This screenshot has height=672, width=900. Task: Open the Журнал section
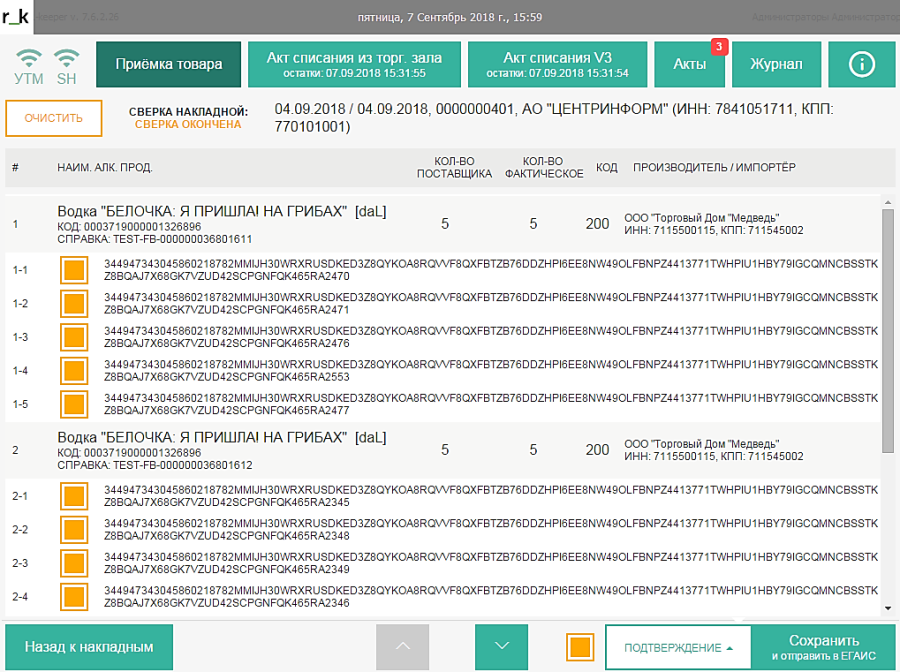[x=776, y=64]
